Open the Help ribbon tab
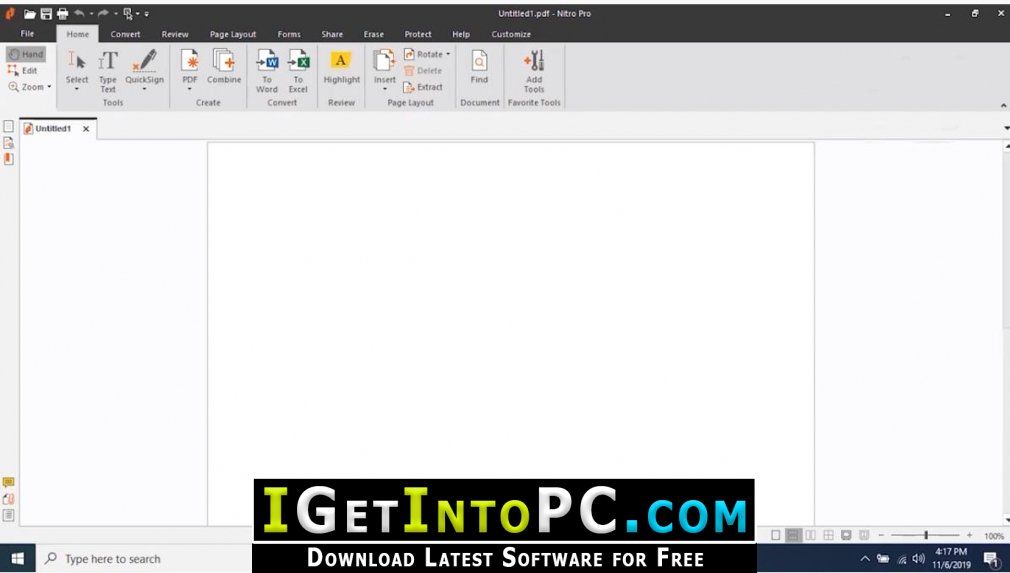The image size is (1010, 573). (461, 34)
